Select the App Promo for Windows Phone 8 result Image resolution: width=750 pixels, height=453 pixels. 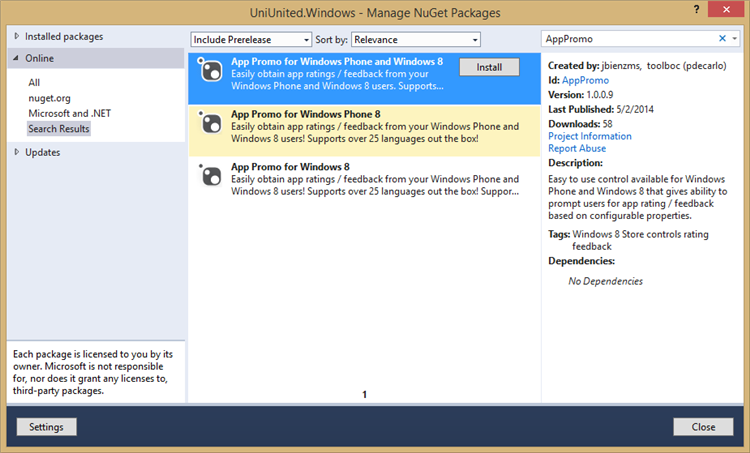click(x=364, y=131)
